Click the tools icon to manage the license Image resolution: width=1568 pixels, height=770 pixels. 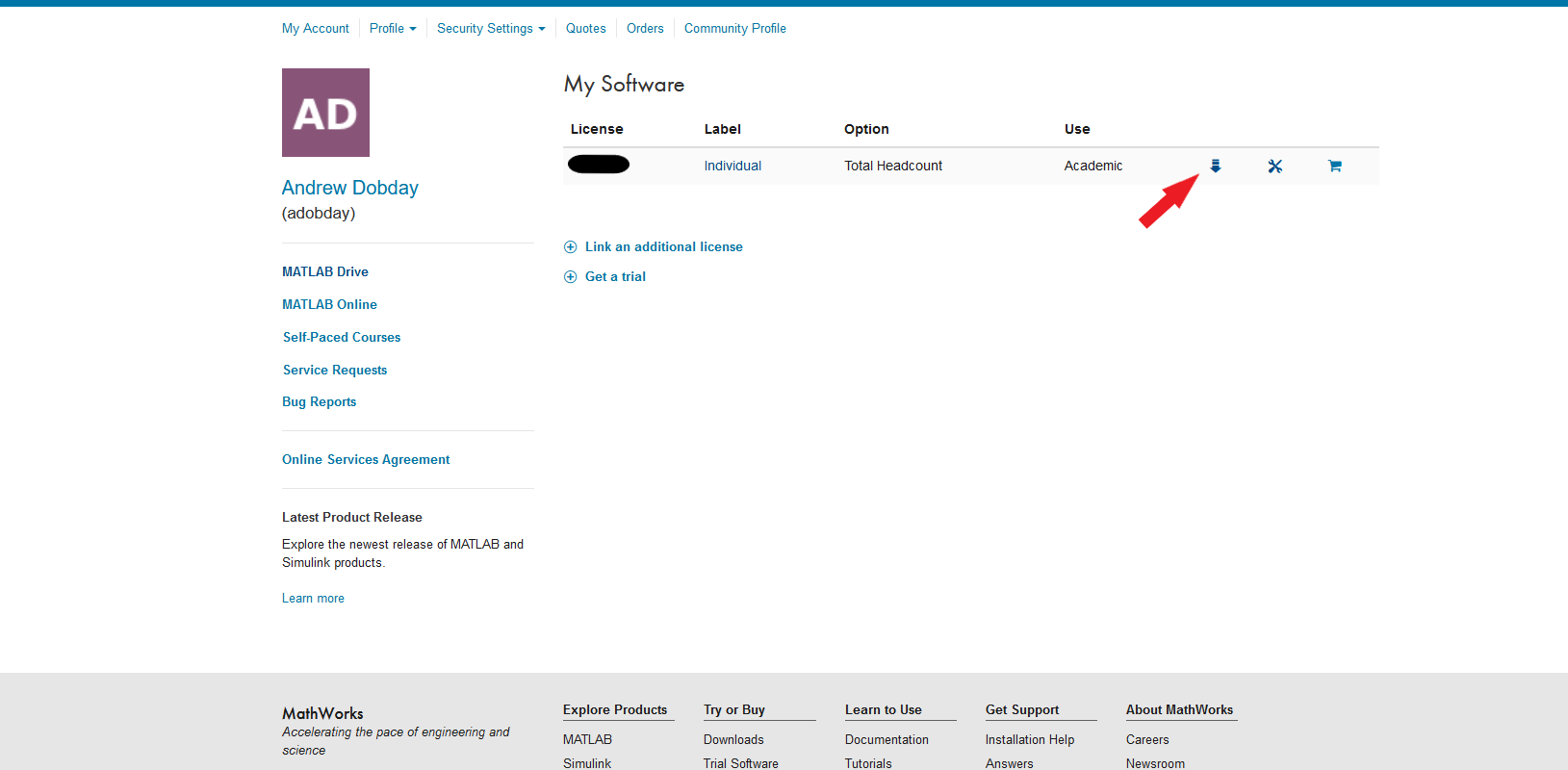point(1275,166)
